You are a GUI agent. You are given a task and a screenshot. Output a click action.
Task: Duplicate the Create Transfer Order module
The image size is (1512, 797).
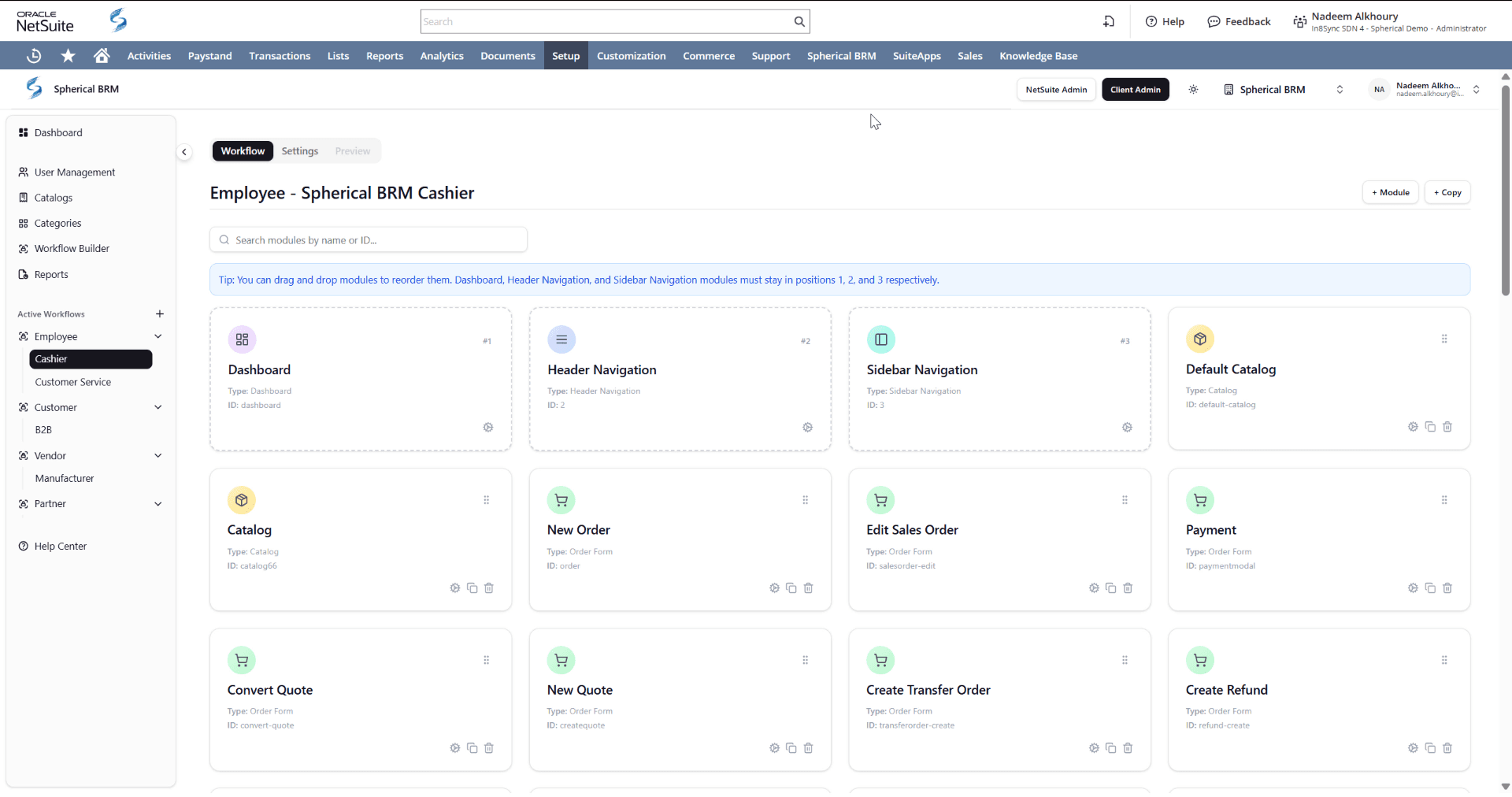pos(1110,748)
